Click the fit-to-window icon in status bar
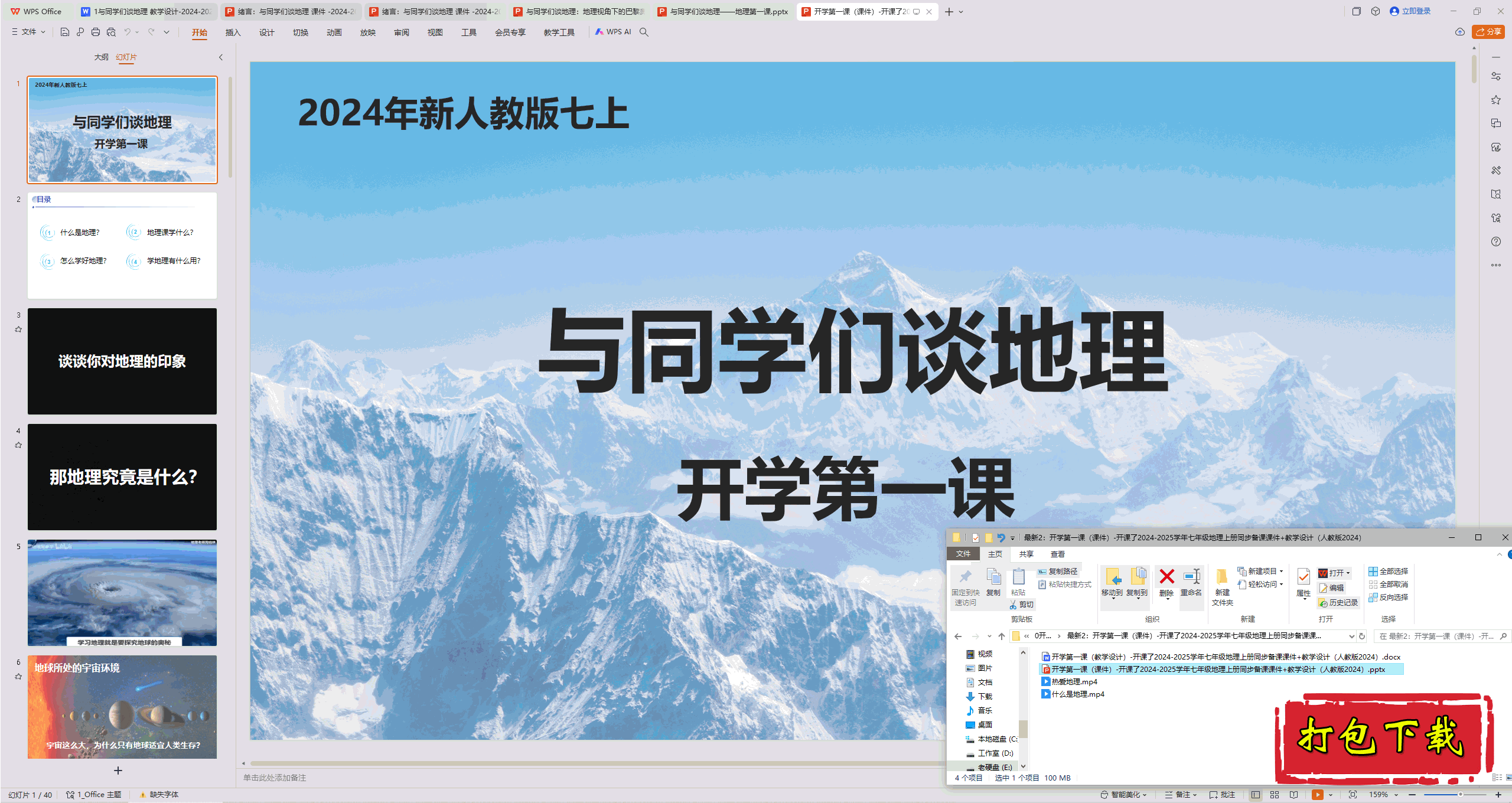1512x803 pixels. (1353, 795)
